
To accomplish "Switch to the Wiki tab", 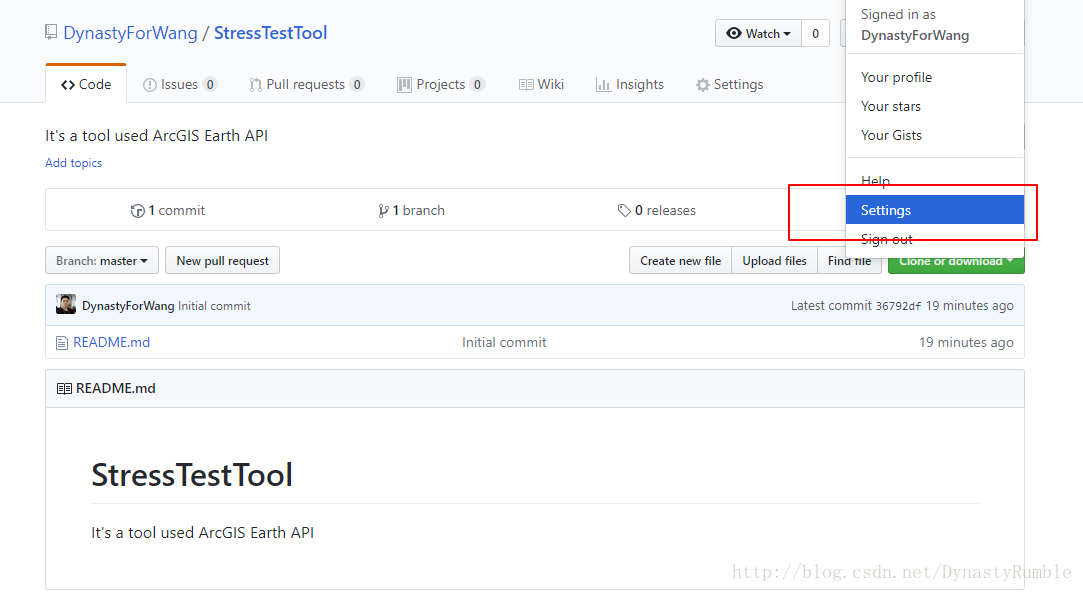I will click(542, 84).
